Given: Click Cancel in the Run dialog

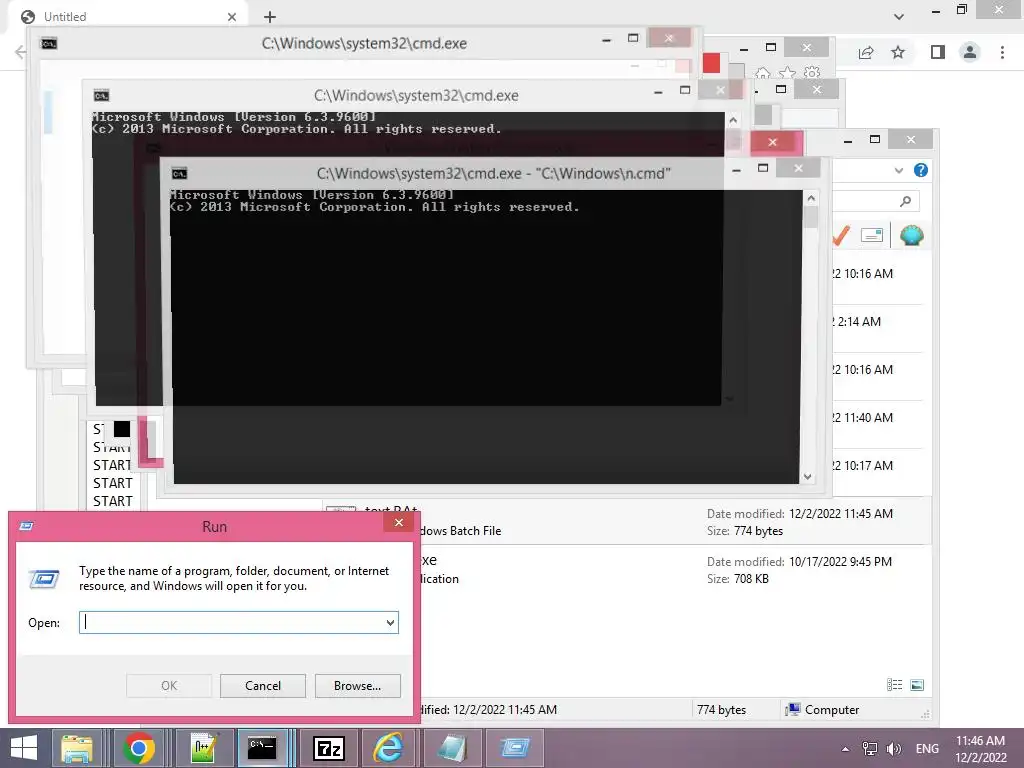Looking at the screenshot, I should click(263, 686).
